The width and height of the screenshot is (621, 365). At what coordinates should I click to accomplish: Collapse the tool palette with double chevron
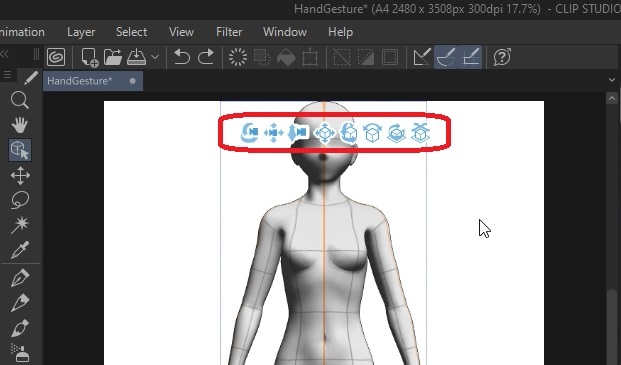(4, 55)
